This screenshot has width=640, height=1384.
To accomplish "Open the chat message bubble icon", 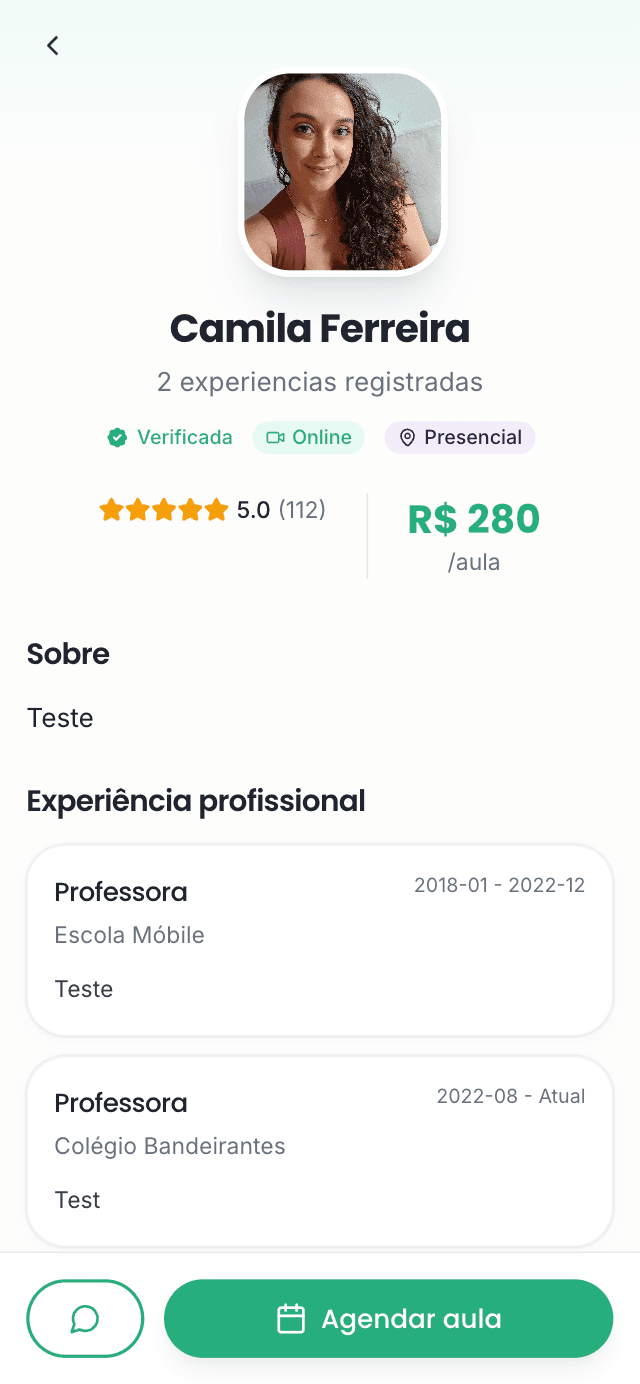I will pyautogui.click(x=85, y=1318).
